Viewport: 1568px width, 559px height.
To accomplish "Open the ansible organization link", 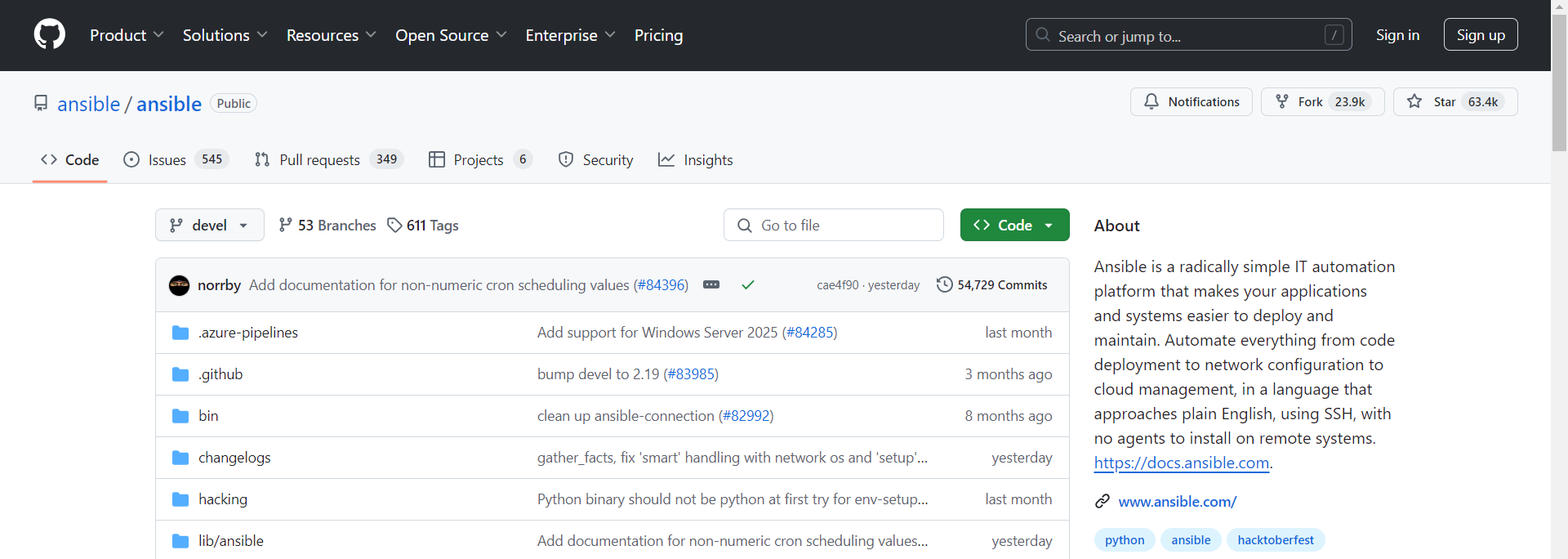I will pyautogui.click(x=89, y=104).
